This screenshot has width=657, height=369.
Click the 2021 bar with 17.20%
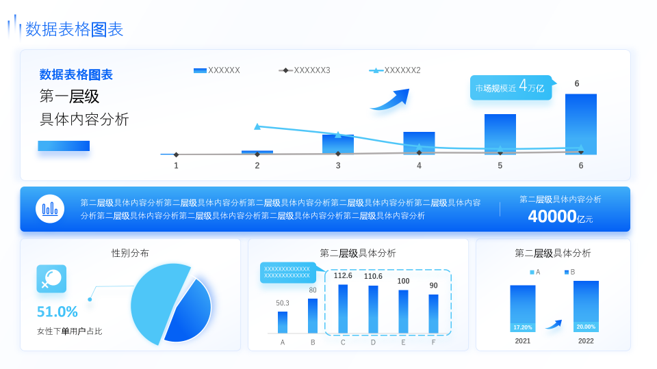522,308
